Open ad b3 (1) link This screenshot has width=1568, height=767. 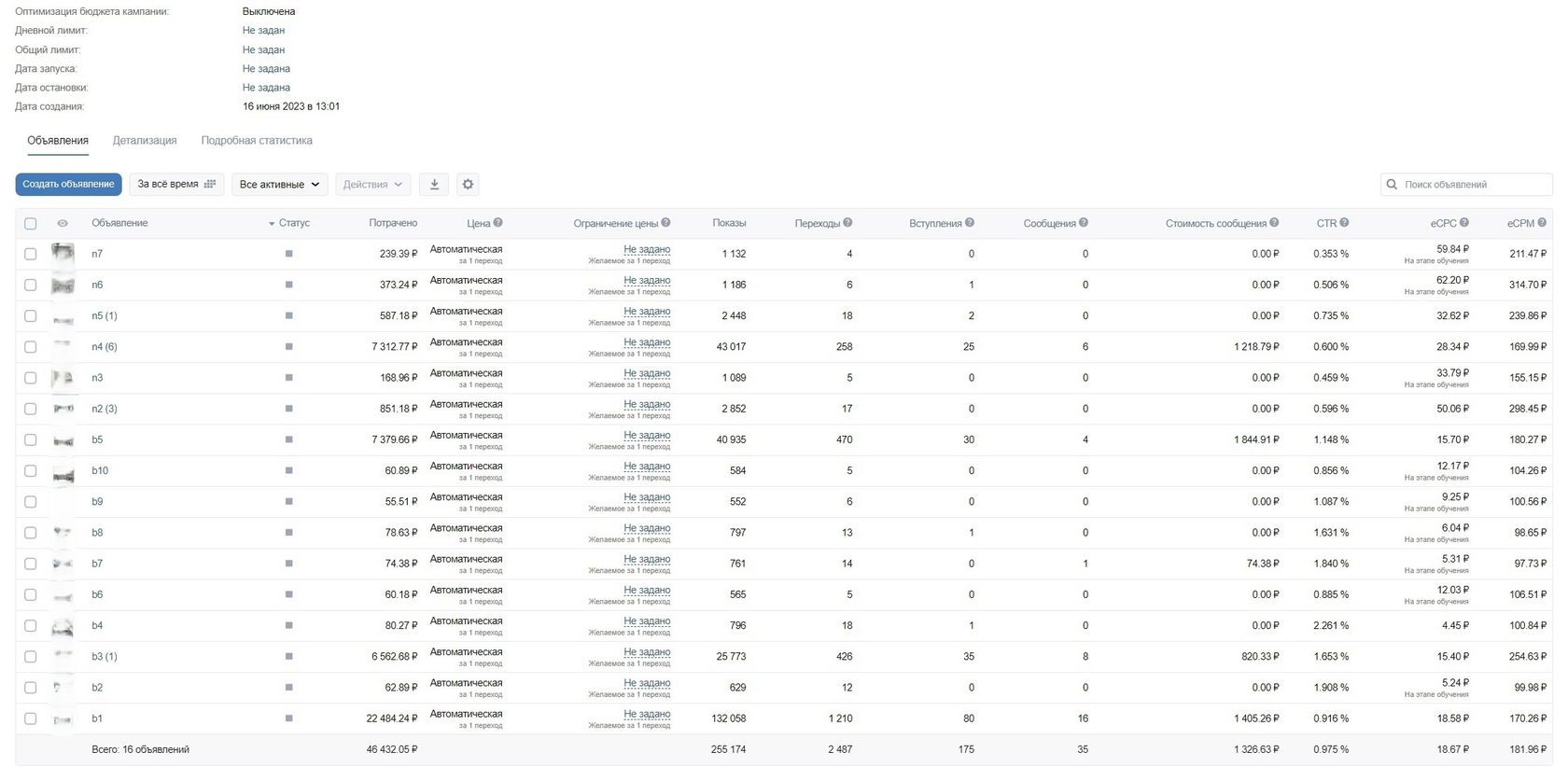coord(105,657)
